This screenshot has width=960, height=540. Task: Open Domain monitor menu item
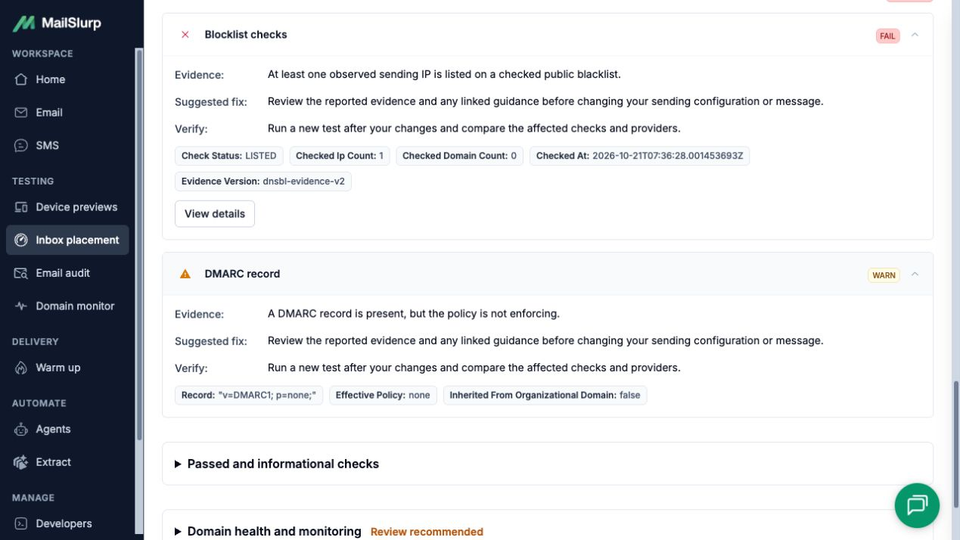tap(67, 306)
